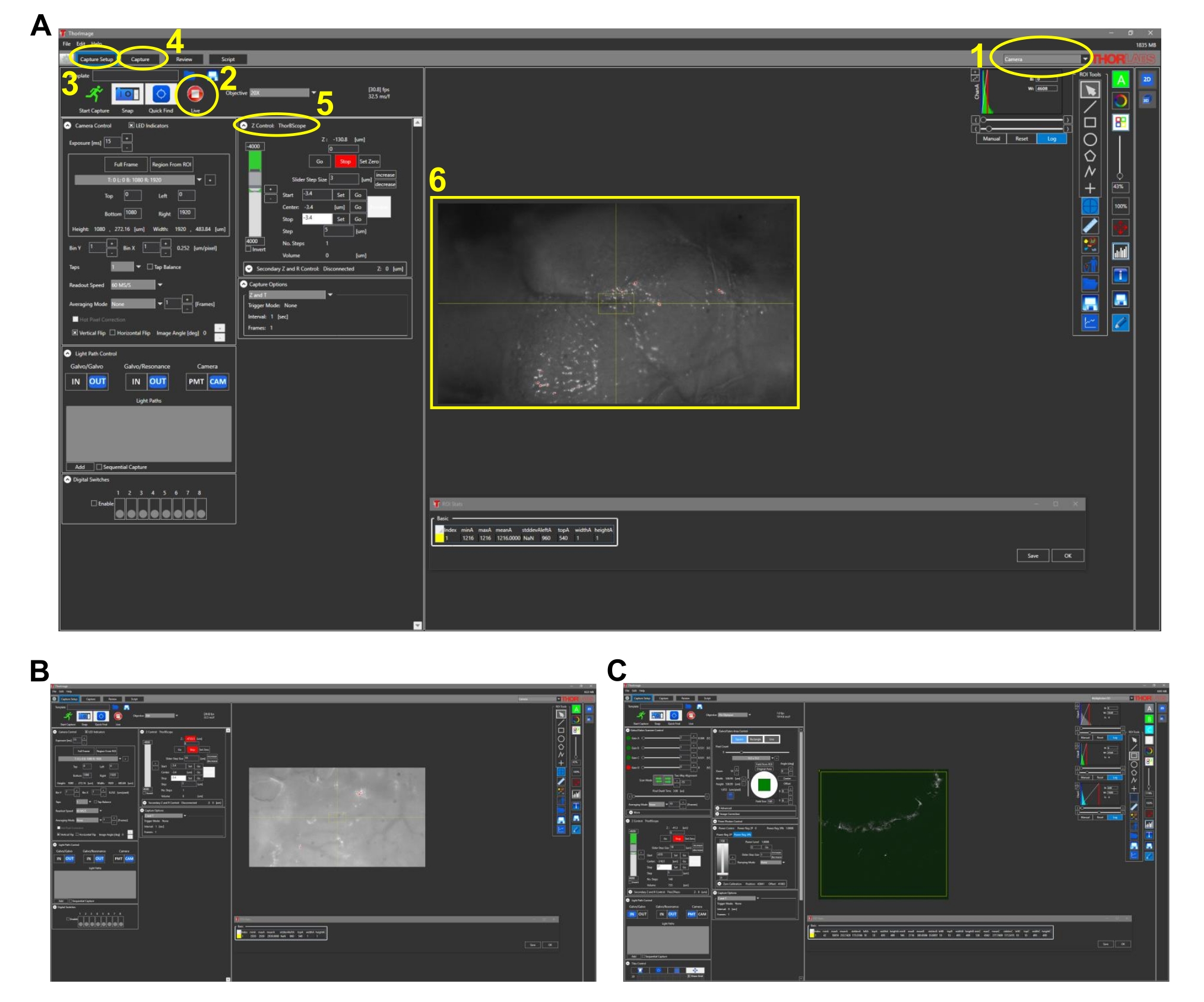This screenshot has width=1204, height=1002.
Task: Open the color wheel LUT icon
Action: click(1120, 100)
